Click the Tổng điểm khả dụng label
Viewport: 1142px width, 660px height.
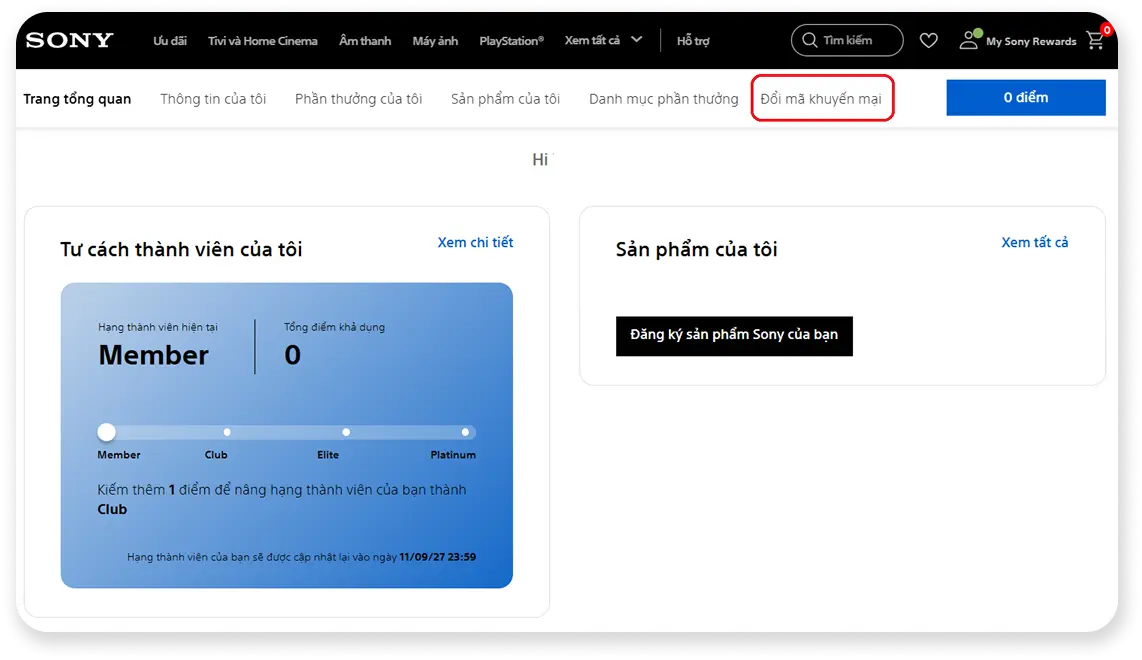[x=334, y=327]
